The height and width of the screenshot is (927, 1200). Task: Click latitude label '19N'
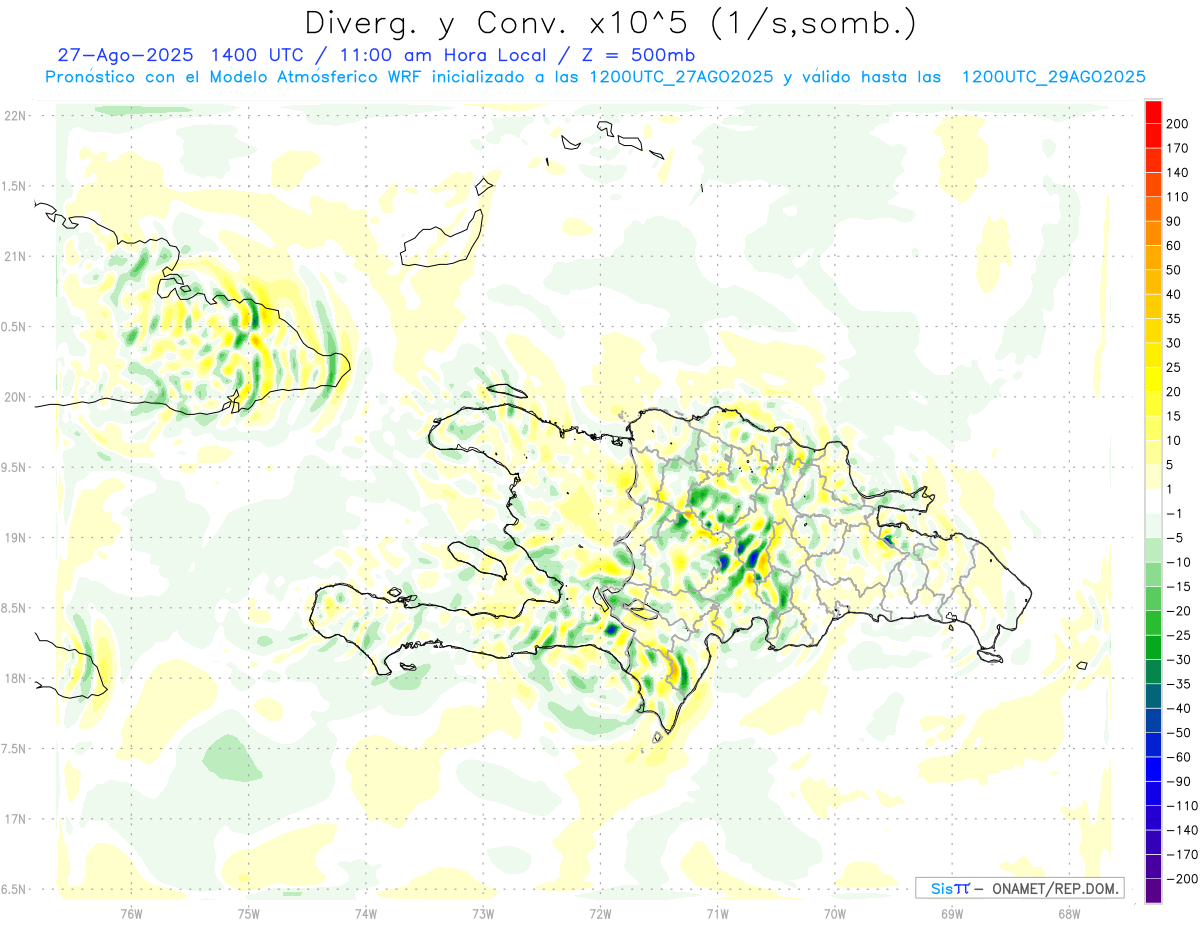coord(14,538)
